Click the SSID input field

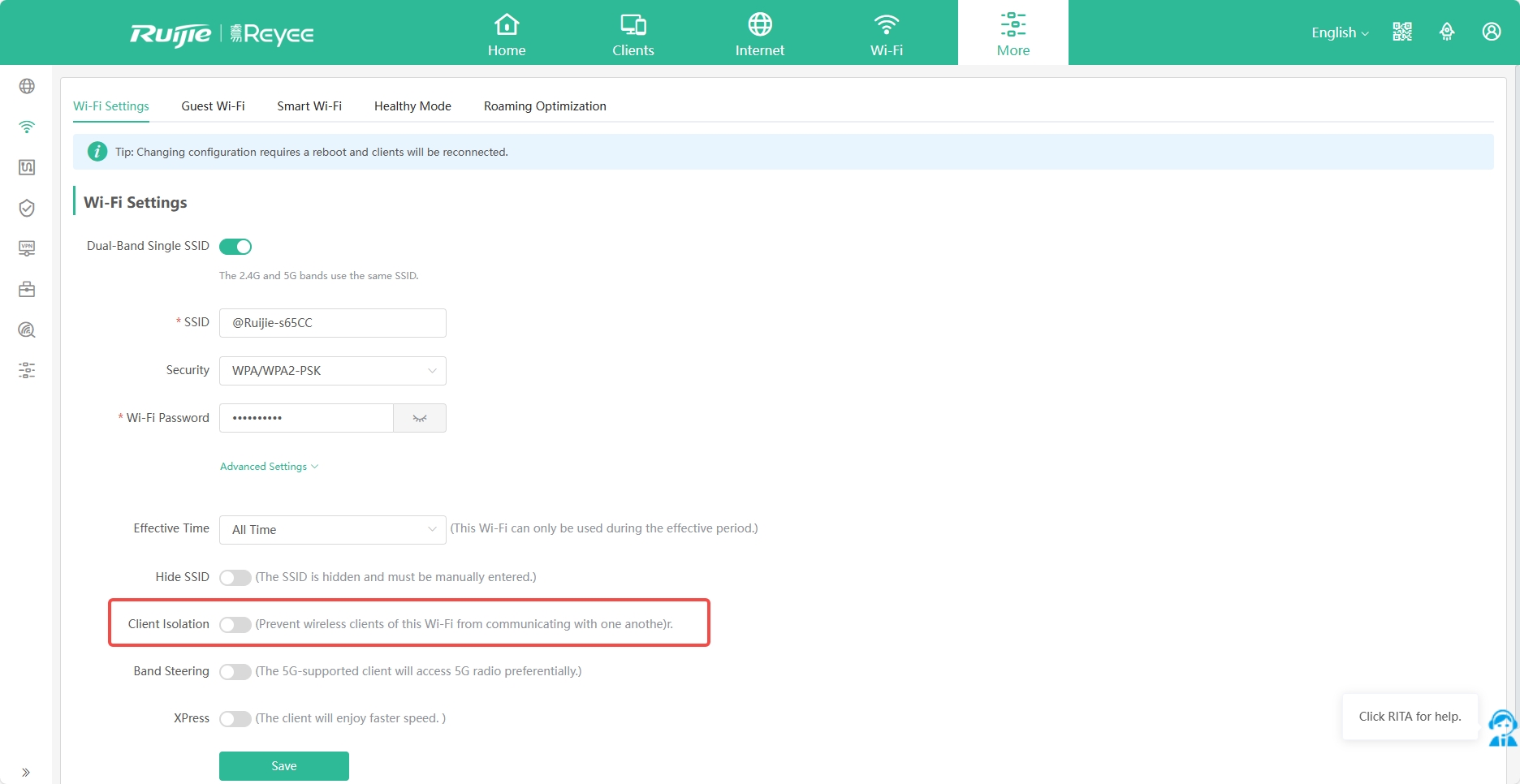(332, 323)
